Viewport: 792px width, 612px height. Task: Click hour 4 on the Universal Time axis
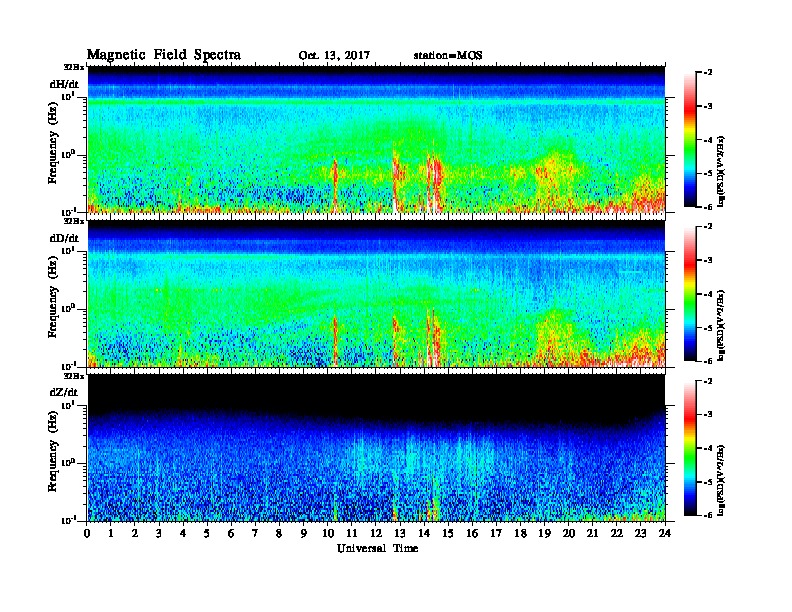(x=183, y=533)
